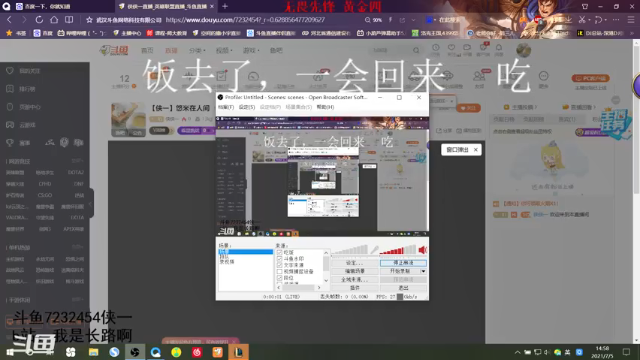Open a new browser tab with plus

[225, 7]
